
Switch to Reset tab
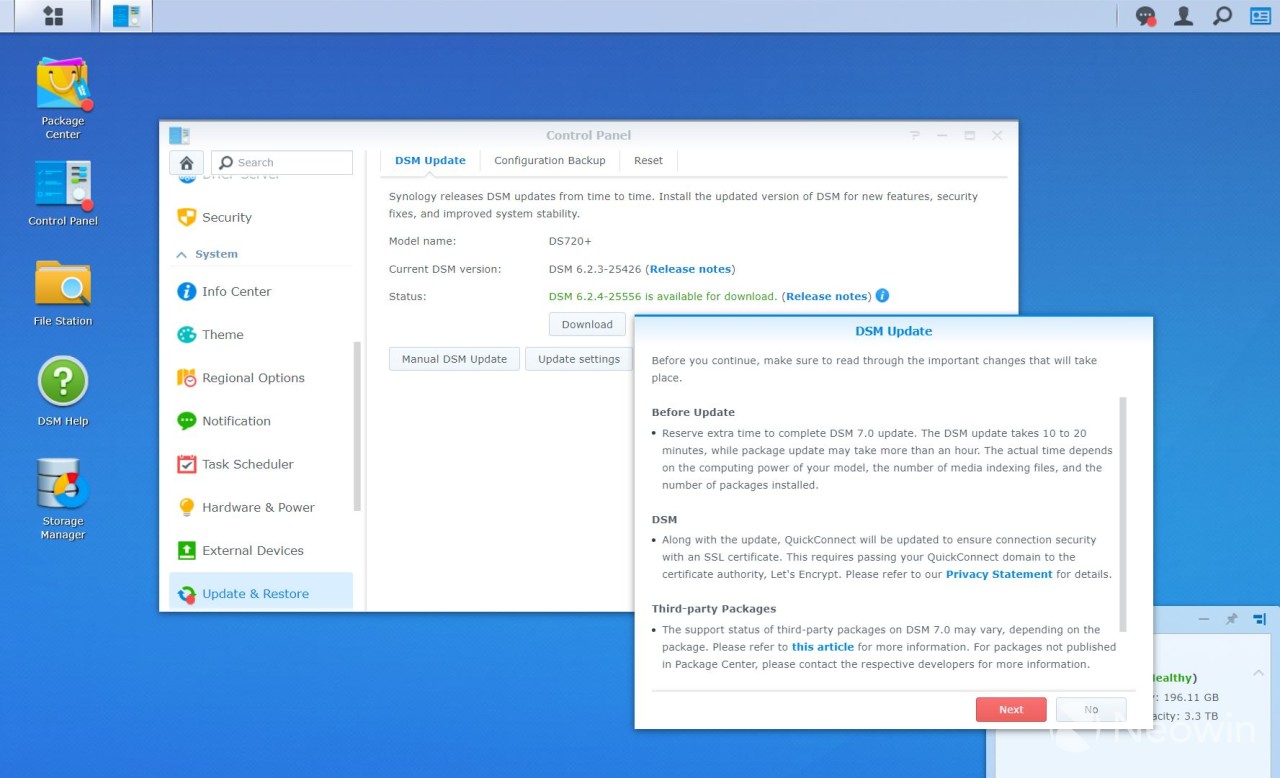tap(648, 160)
